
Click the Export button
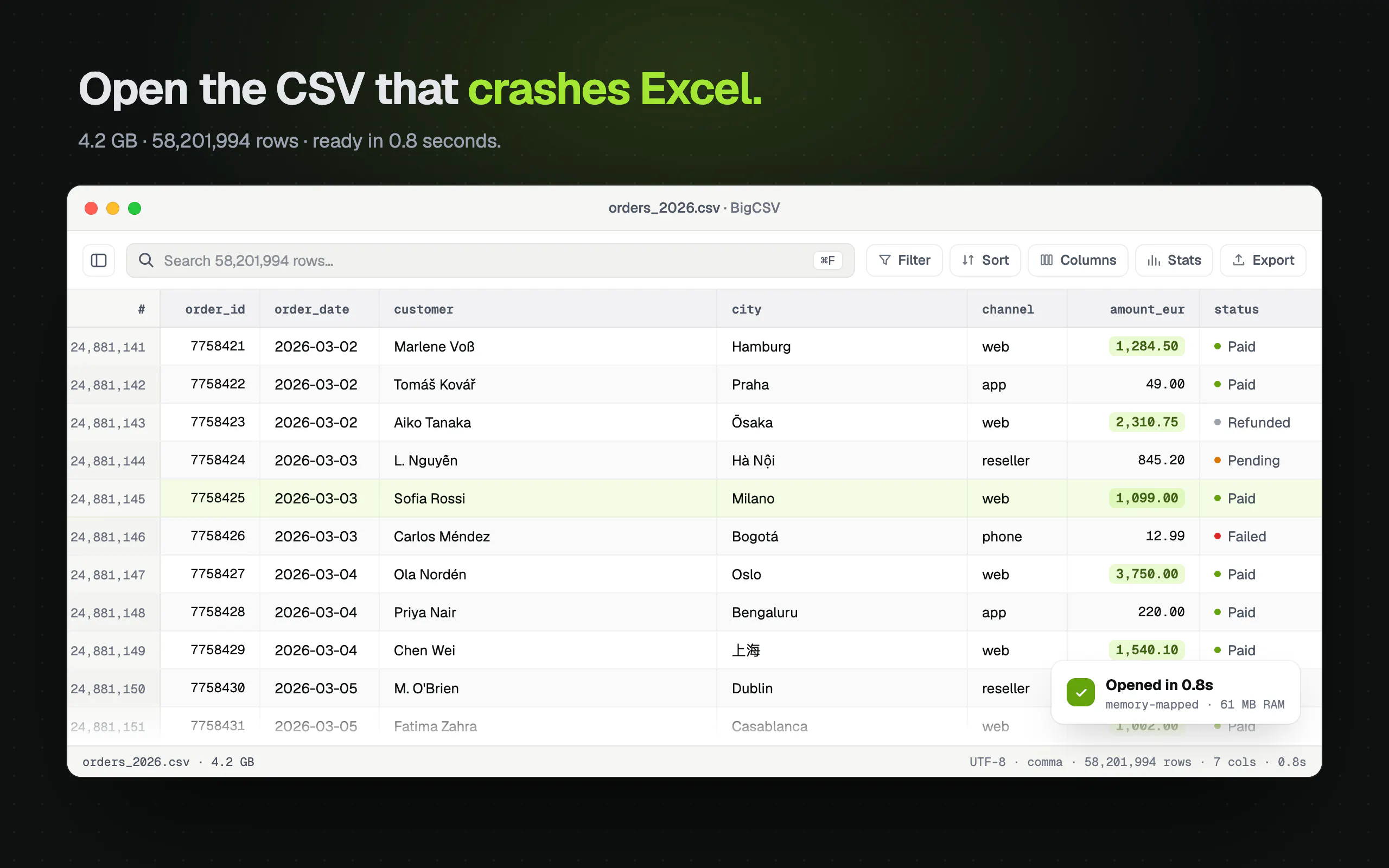pos(1263,260)
